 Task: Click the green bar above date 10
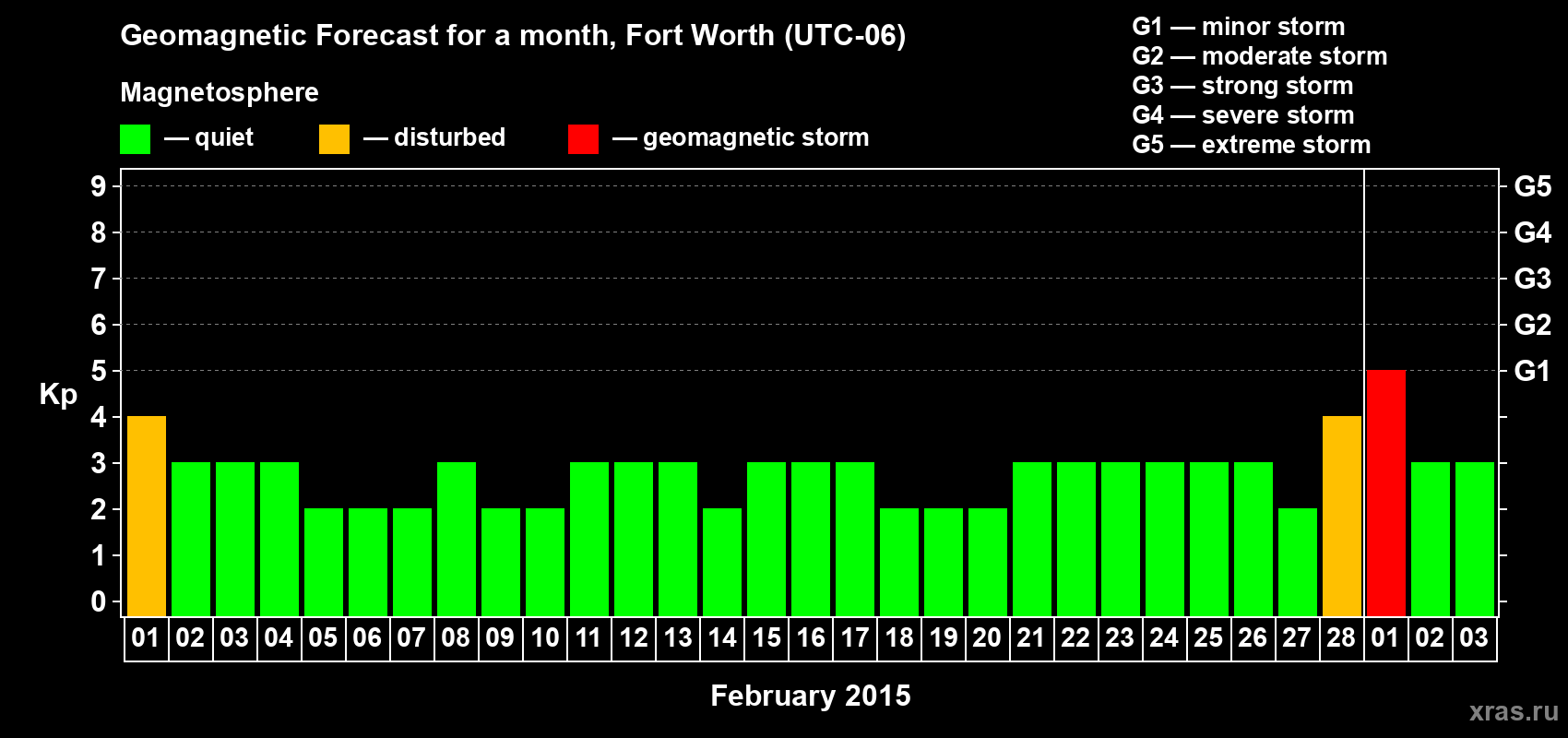(544, 562)
